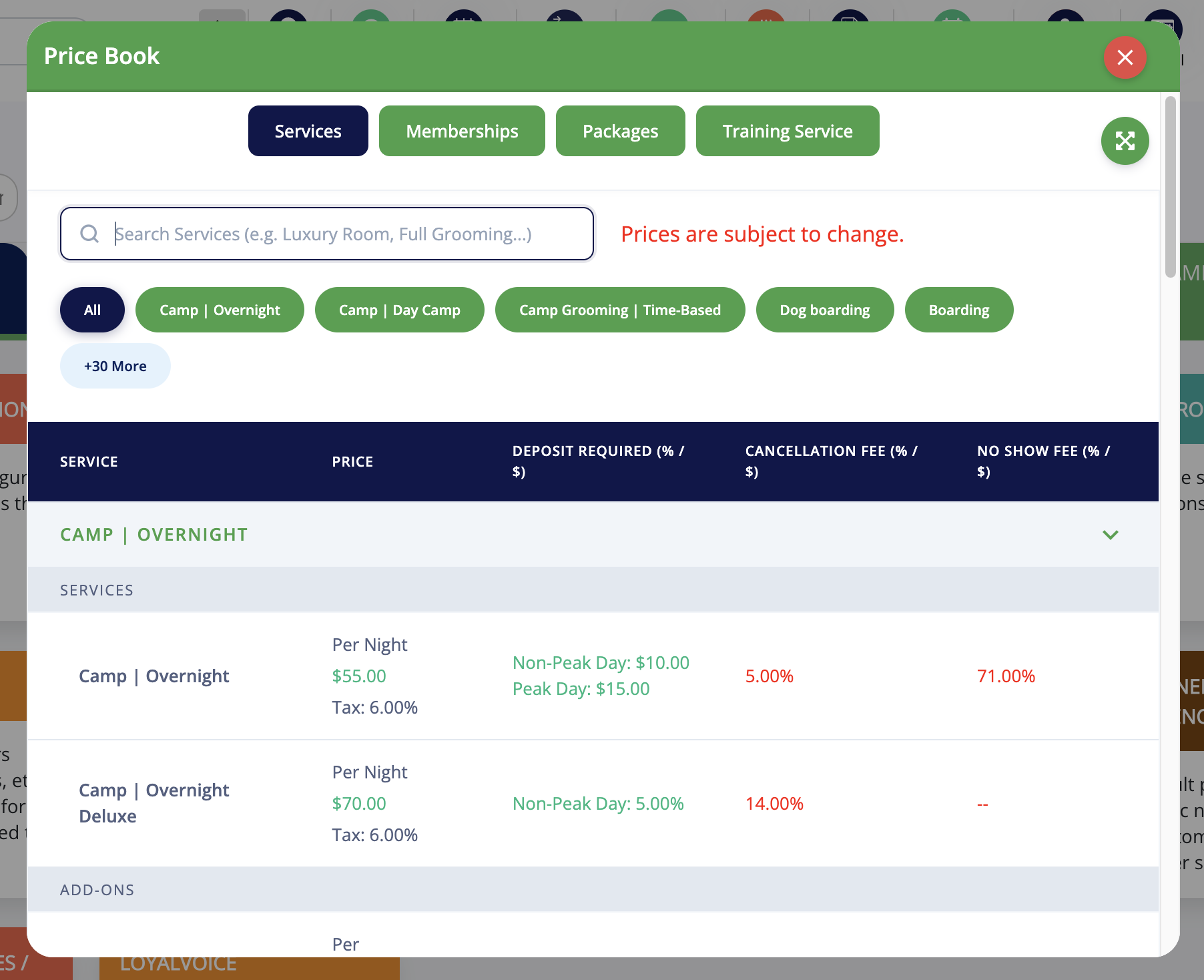Switch to the Services tab

[308, 131]
